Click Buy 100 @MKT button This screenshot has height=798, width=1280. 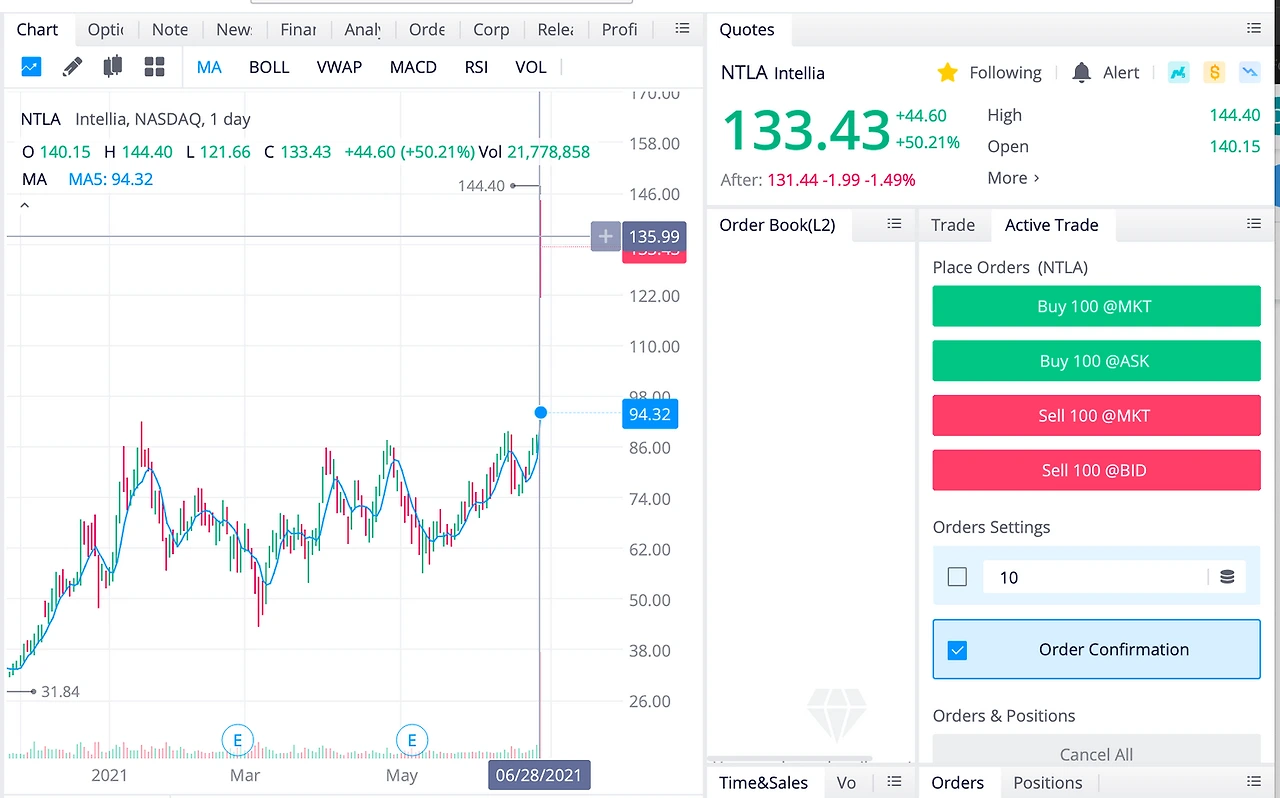tap(1096, 306)
